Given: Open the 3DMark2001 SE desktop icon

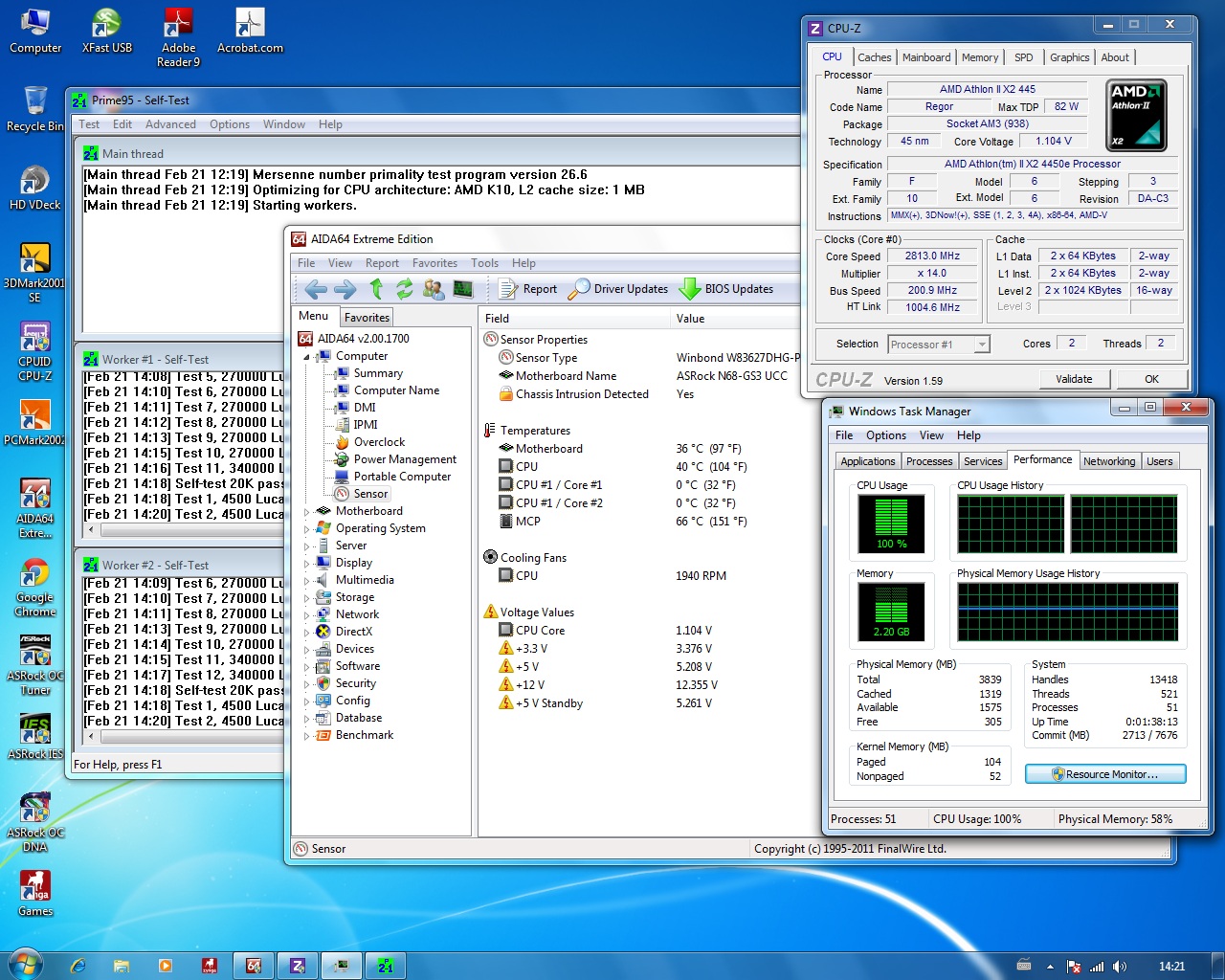Looking at the screenshot, I should (35, 273).
